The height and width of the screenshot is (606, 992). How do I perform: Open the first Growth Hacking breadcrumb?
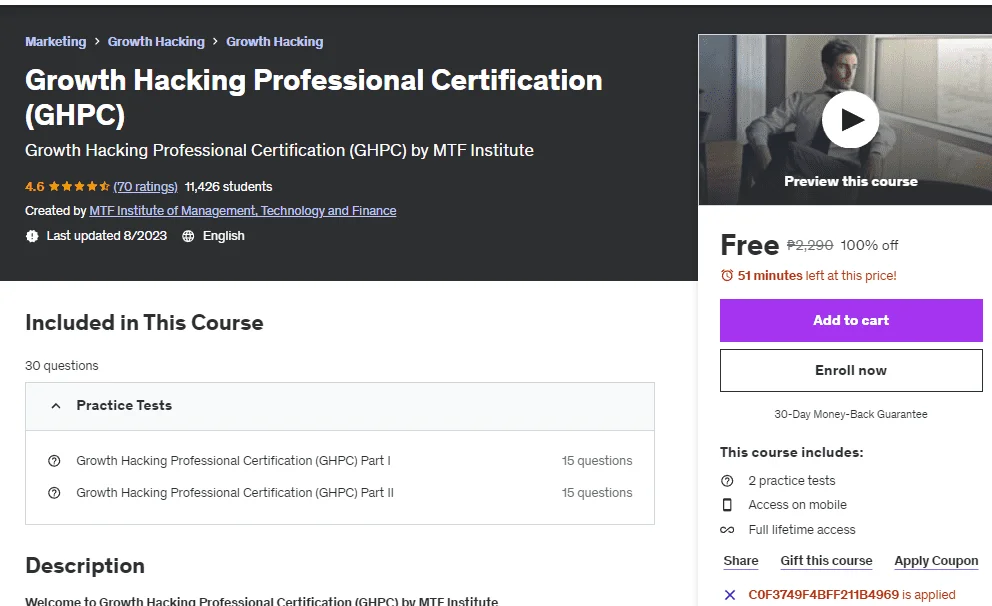[156, 42]
